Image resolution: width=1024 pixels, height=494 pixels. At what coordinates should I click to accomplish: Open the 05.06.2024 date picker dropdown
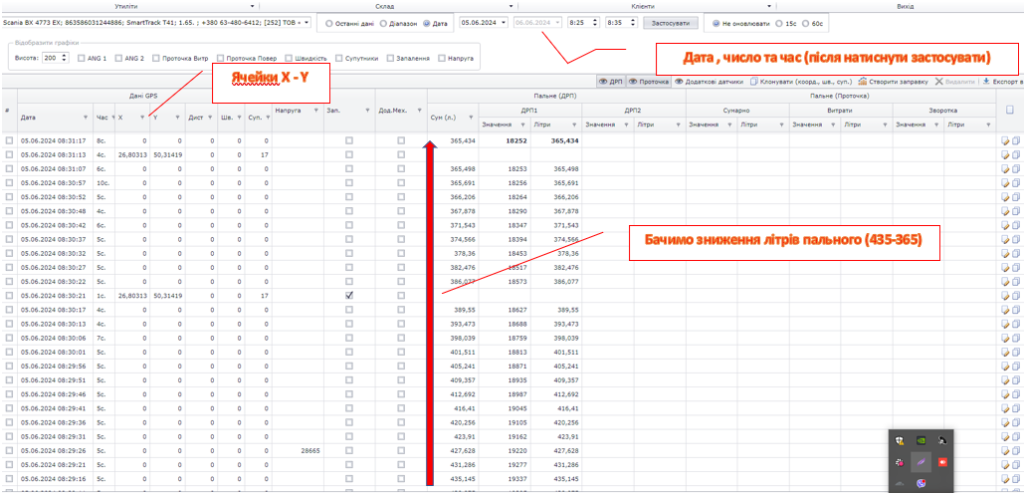(506, 22)
